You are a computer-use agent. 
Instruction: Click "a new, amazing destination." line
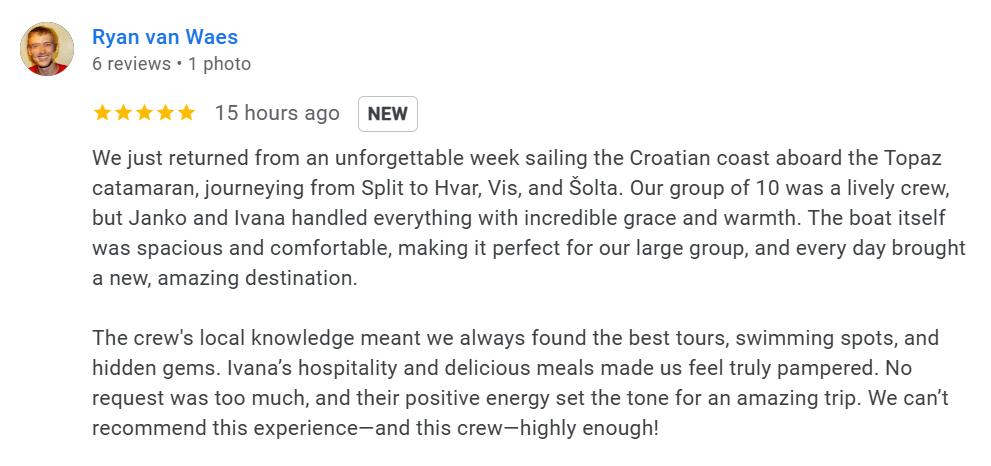pyautogui.click(x=224, y=278)
